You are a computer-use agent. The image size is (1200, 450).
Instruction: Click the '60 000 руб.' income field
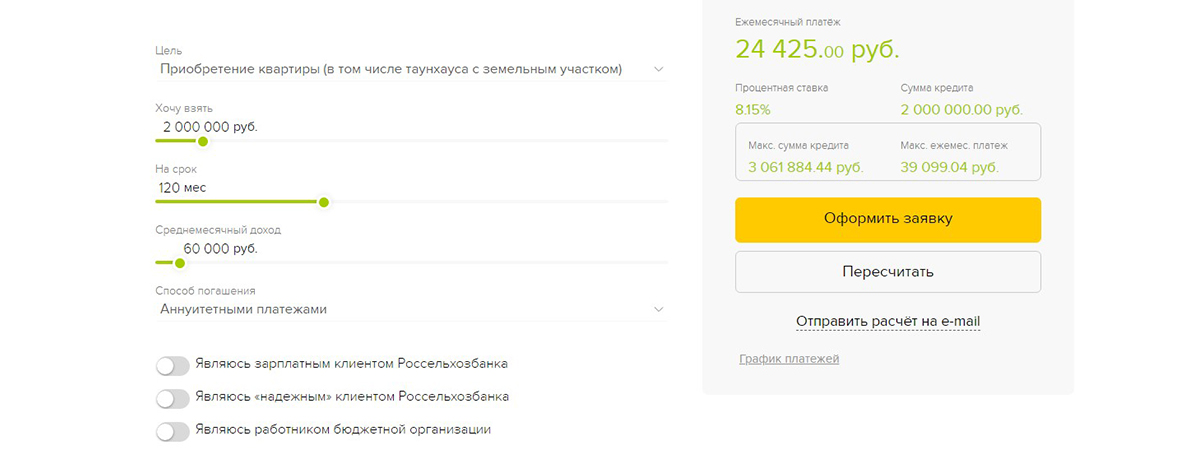[220, 248]
